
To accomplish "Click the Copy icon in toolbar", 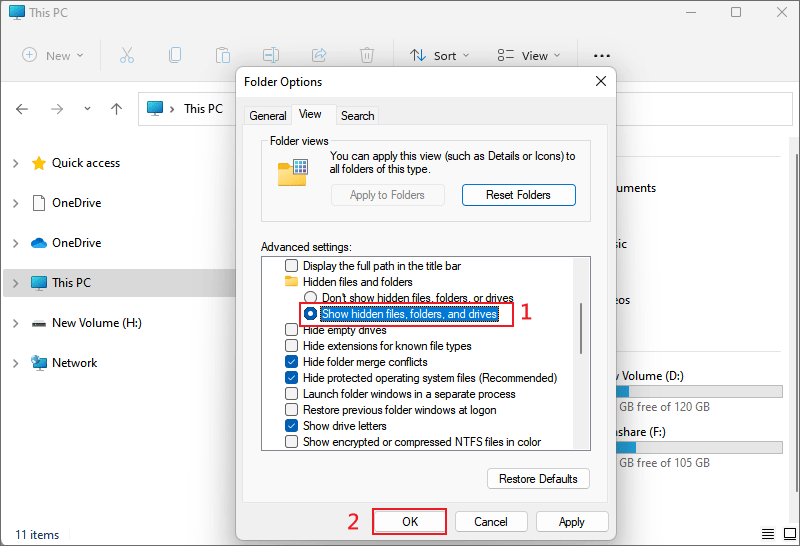I will pos(175,55).
